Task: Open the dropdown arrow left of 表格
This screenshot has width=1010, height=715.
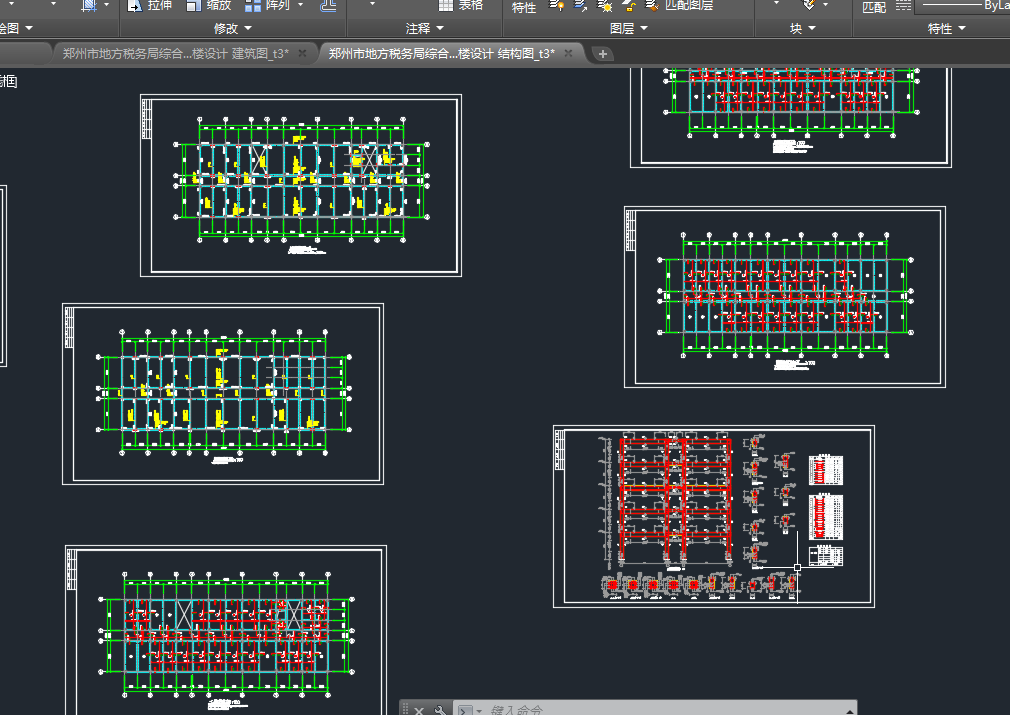Action: [372, 5]
